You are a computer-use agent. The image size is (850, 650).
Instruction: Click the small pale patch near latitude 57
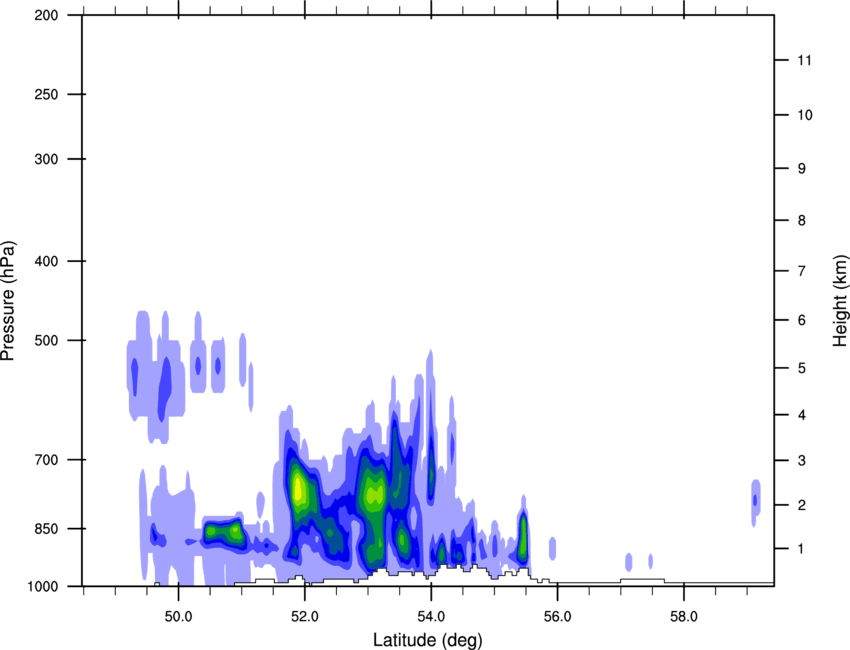tap(629, 560)
